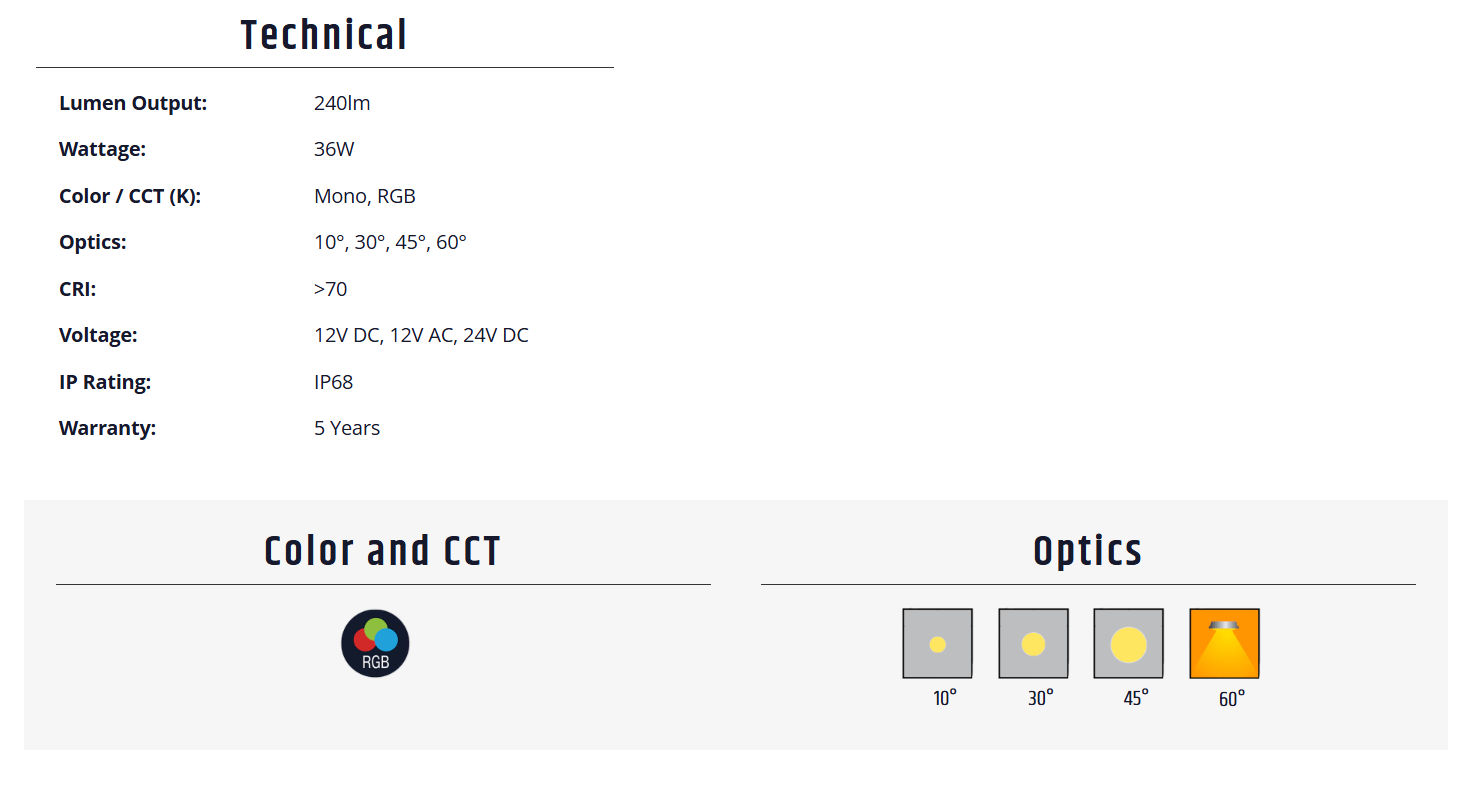Select the "12V DC, 12V AC, 24V DC" text
Viewport: 1475px width, 786px height.
pyautogui.click(x=421, y=335)
